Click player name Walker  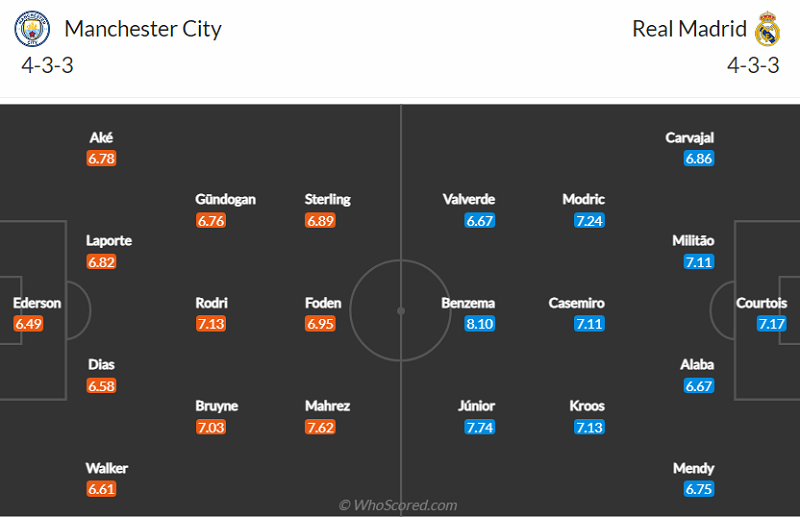(x=107, y=468)
